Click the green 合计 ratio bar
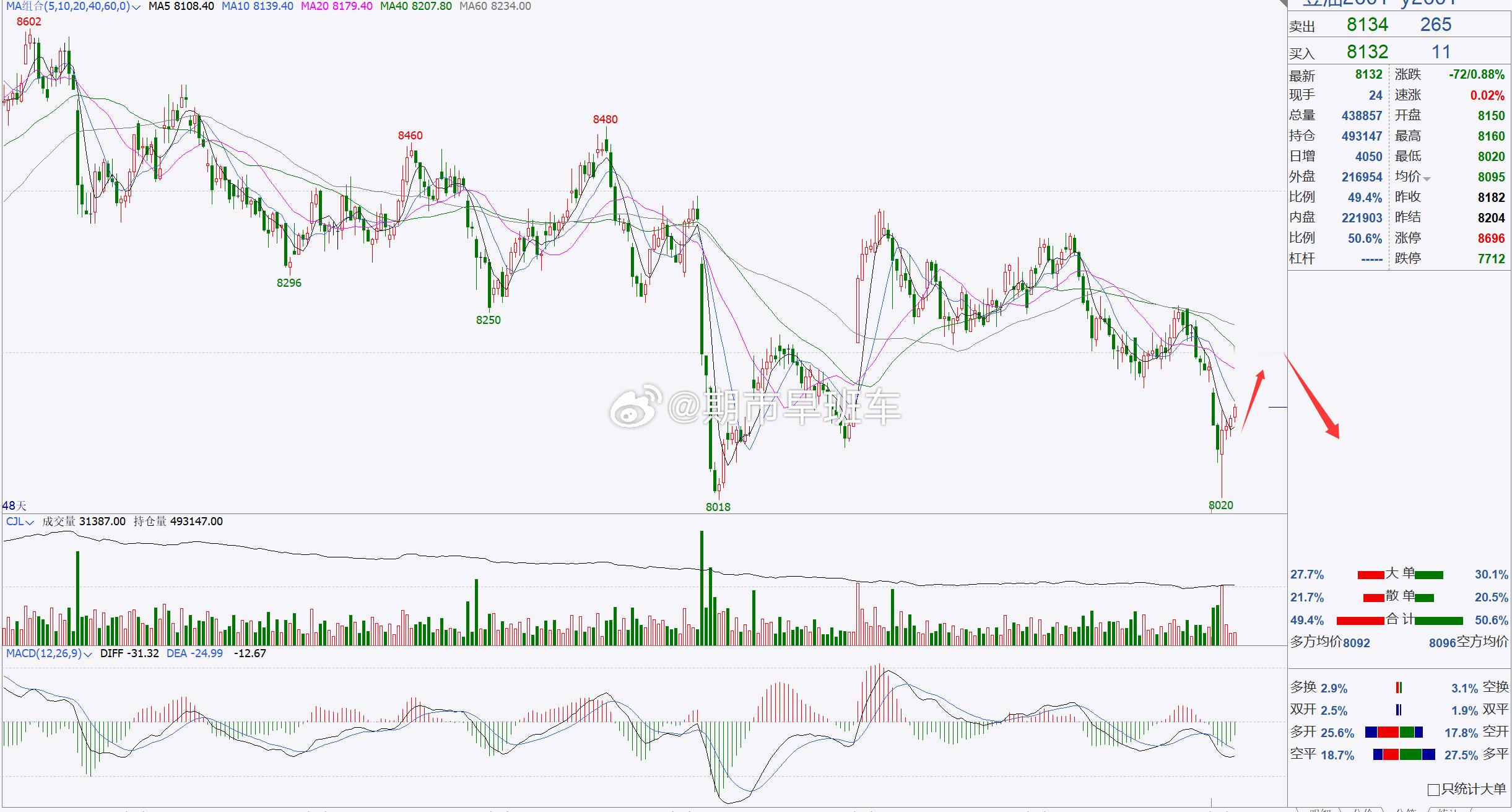This screenshot has width=1512, height=812. point(1439,620)
